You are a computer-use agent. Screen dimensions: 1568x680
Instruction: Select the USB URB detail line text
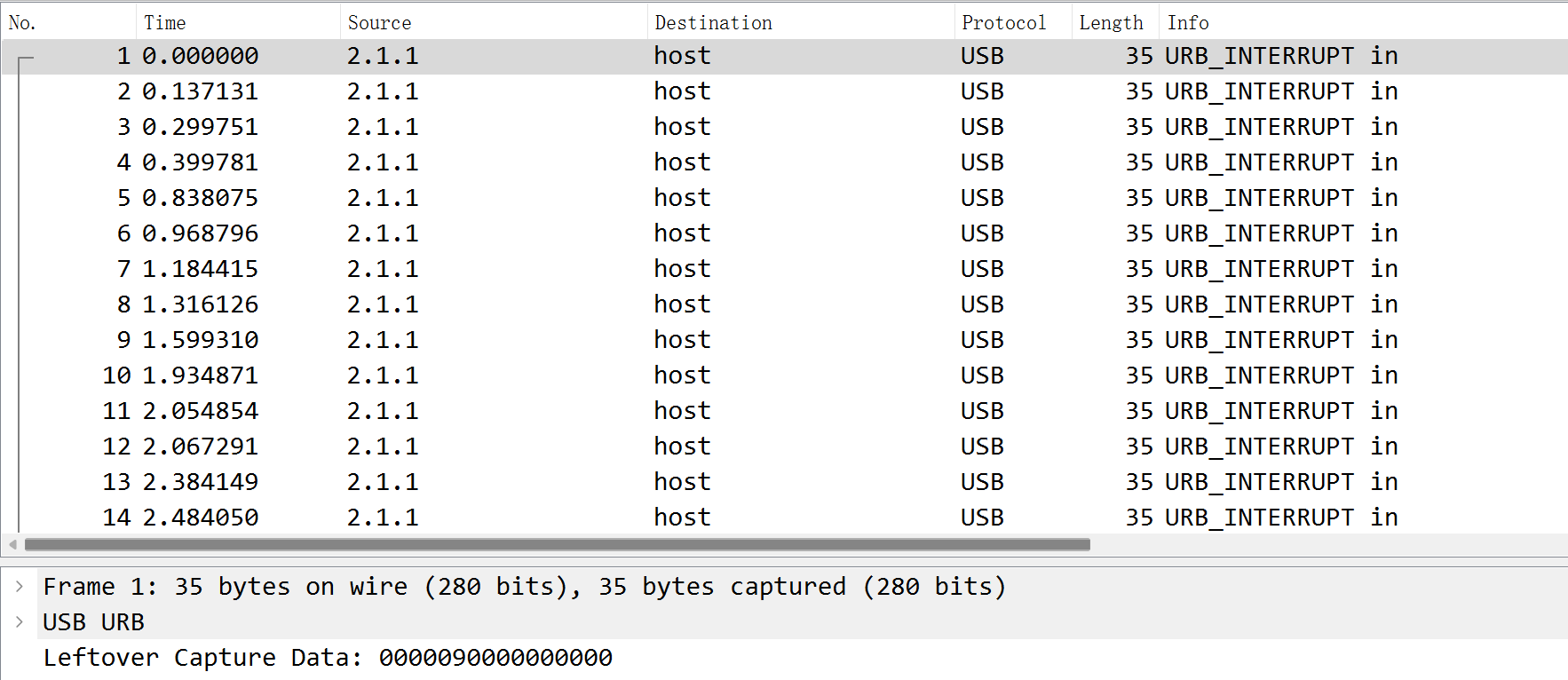tap(93, 622)
